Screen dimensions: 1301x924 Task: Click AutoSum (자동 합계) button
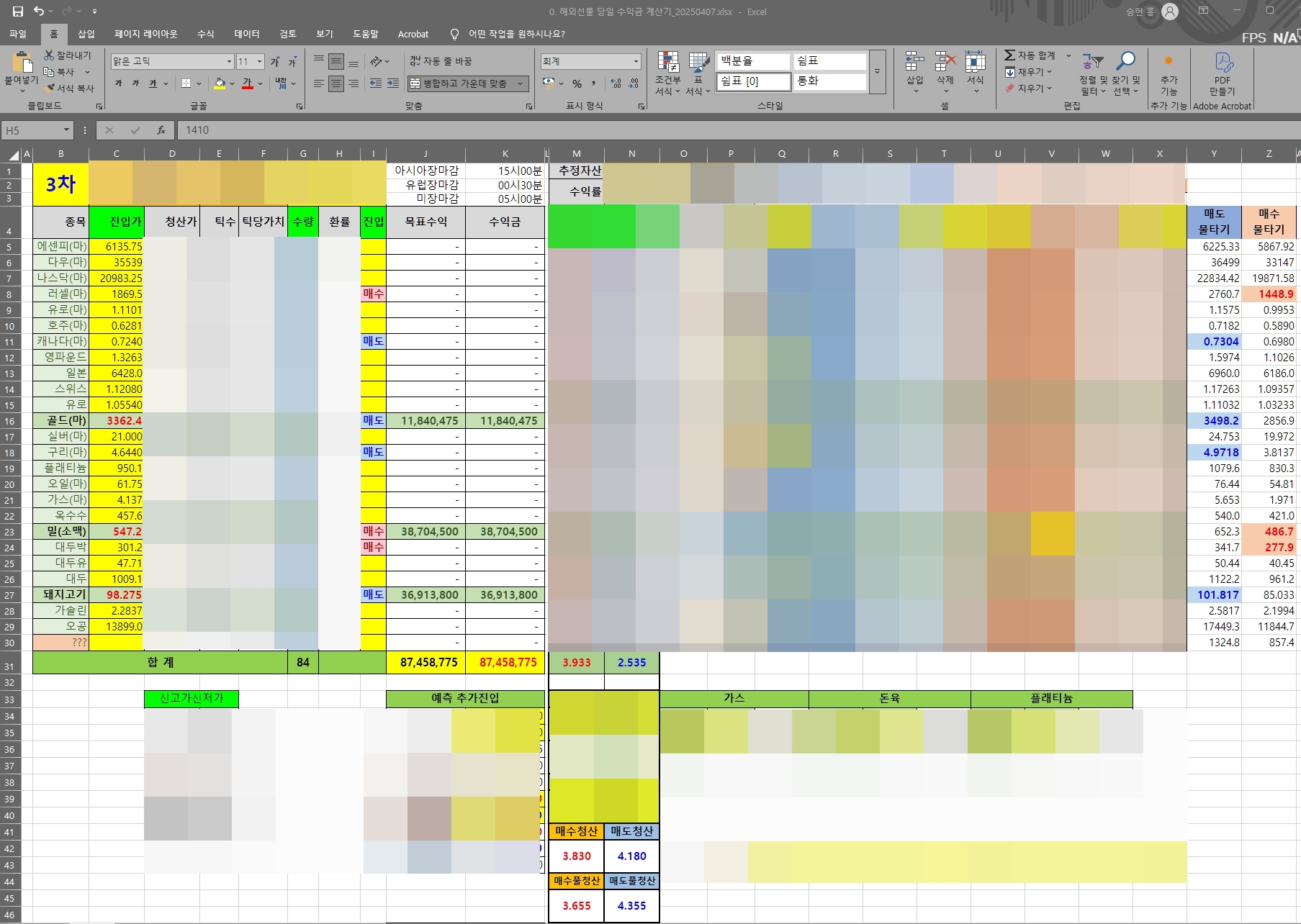click(1030, 55)
